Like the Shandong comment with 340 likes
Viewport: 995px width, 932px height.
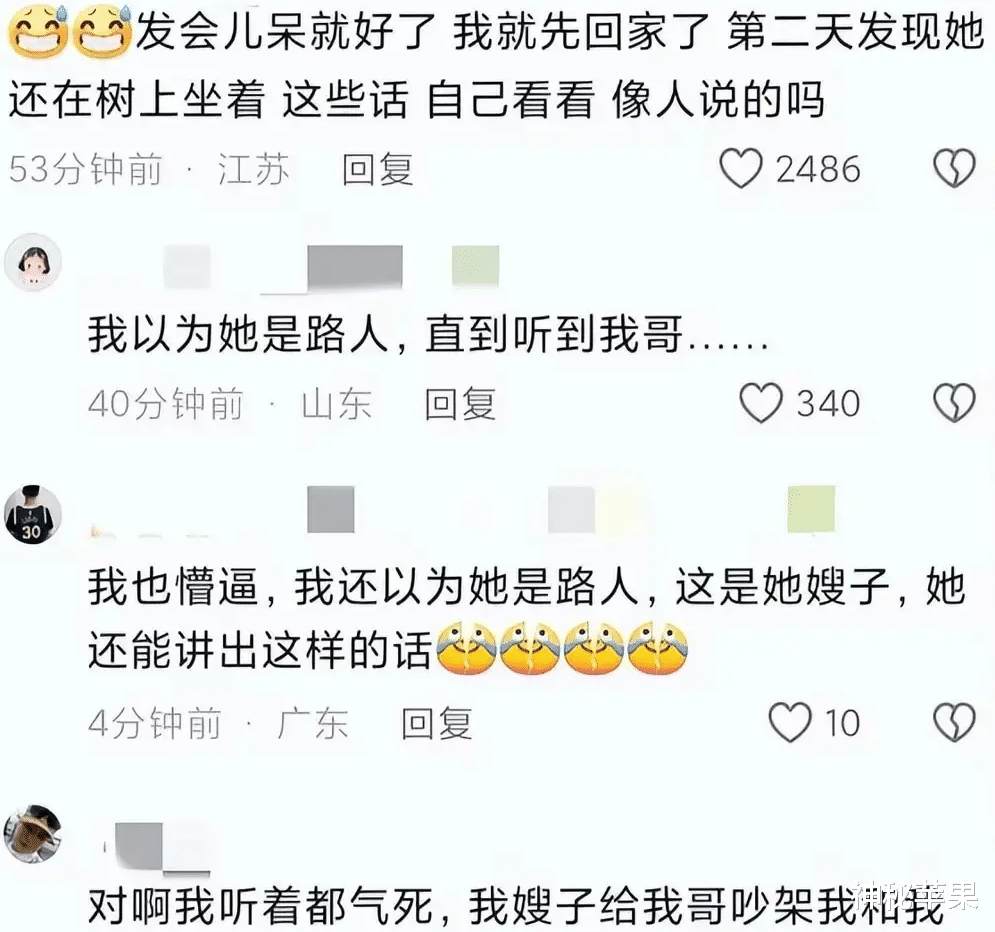pyautogui.click(x=761, y=403)
